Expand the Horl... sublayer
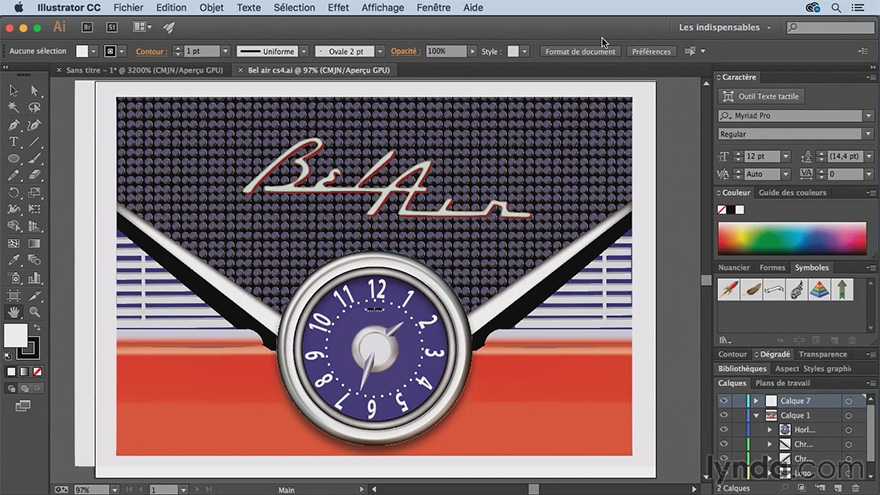 [x=770, y=430]
